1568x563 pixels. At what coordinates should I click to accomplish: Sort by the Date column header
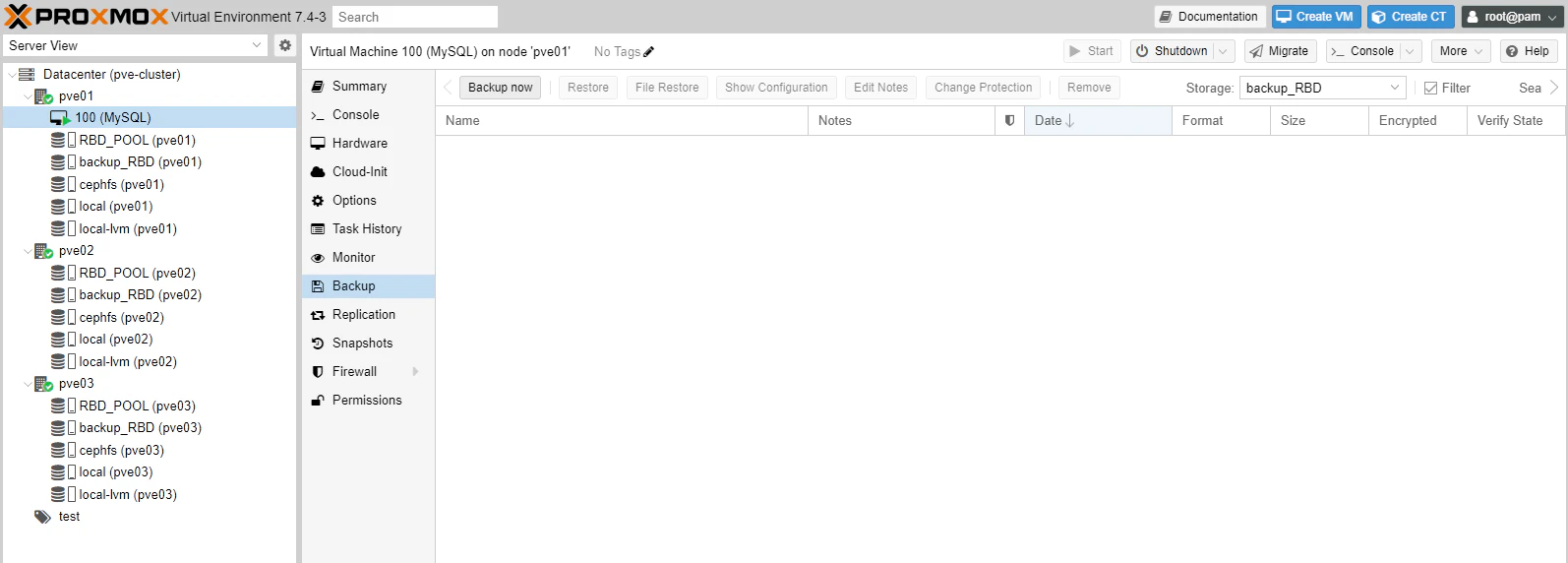(1098, 120)
